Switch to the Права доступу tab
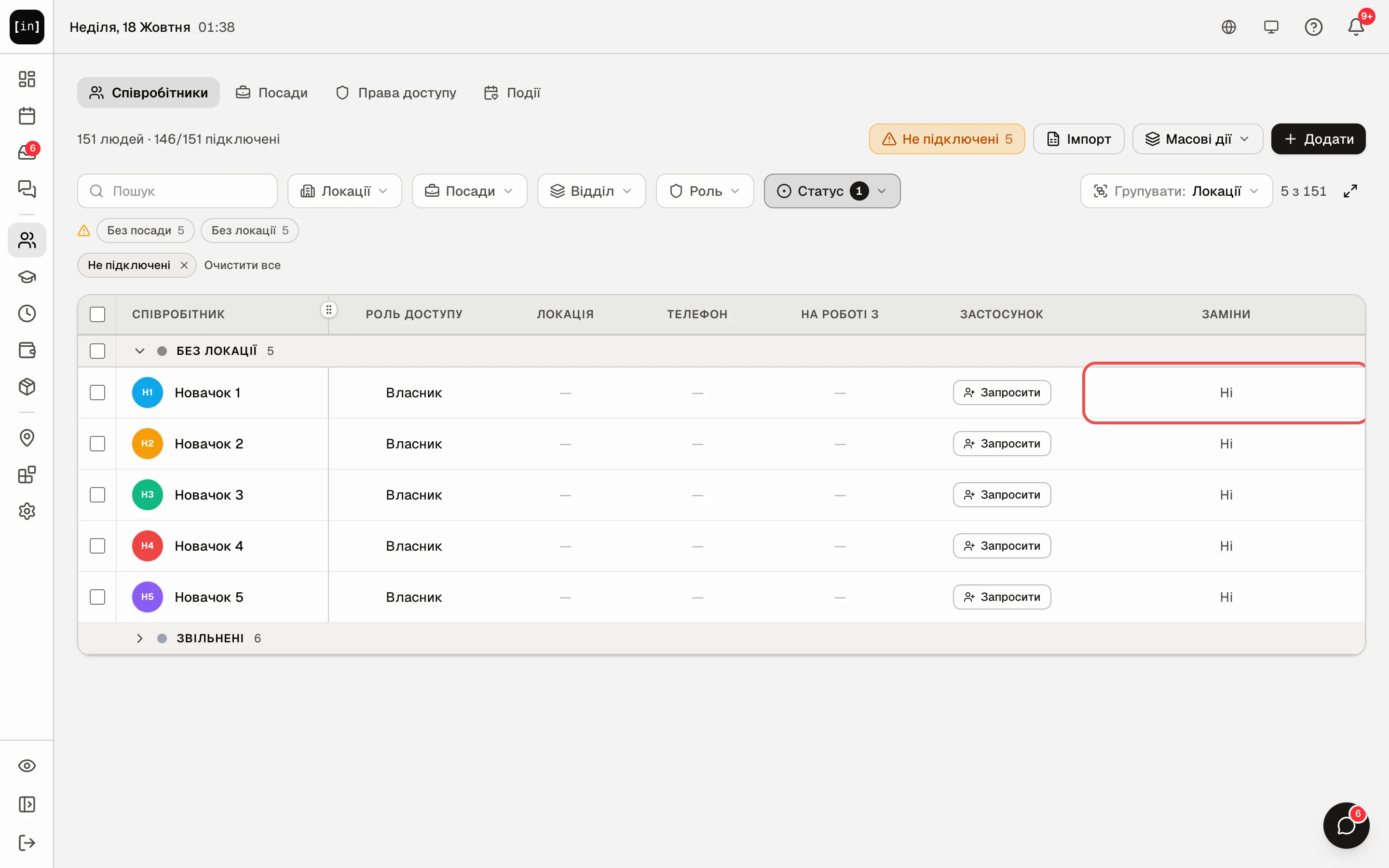The image size is (1389, 868). pos(396,93)
